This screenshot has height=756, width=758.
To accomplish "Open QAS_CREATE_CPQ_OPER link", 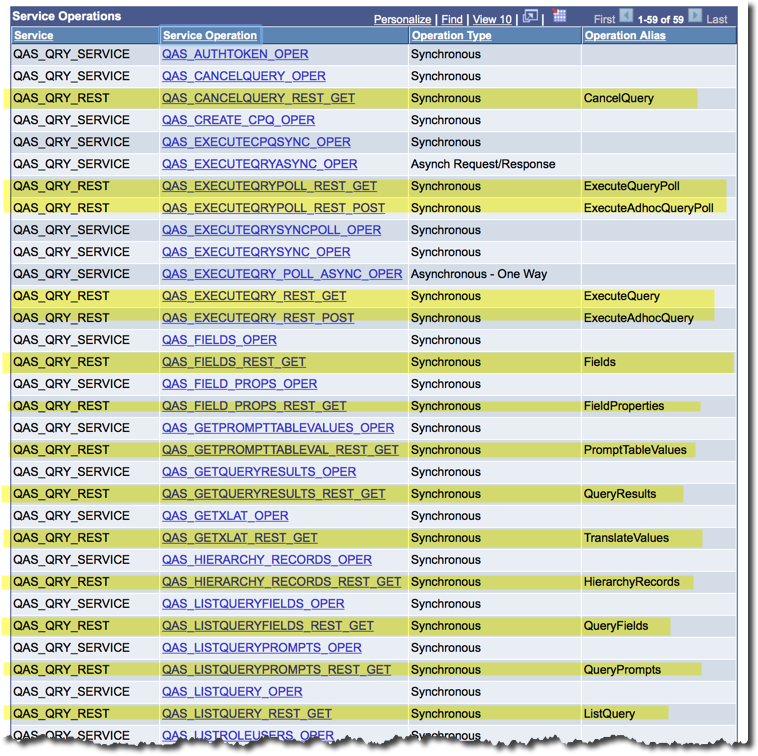I will [238, 120].
